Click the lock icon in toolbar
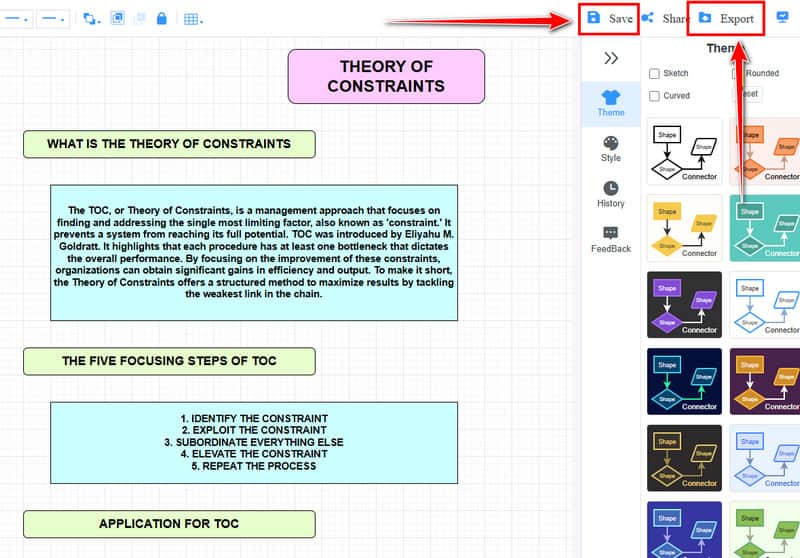 [162, 18]
